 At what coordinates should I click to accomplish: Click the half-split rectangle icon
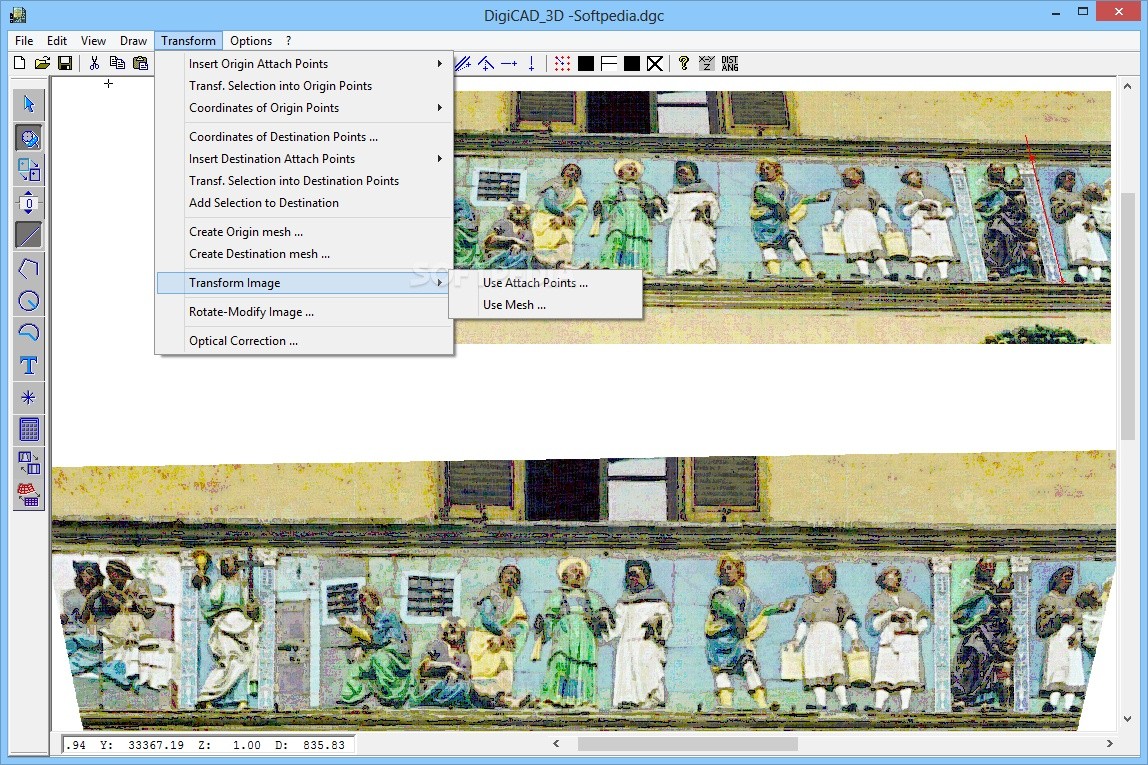[608, 64]
